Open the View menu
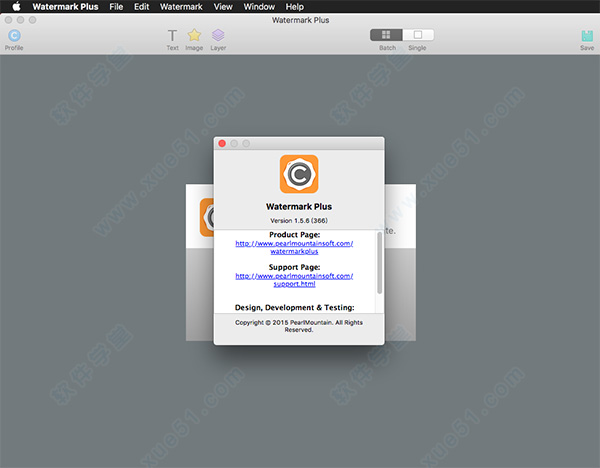The height and width of the screenshot is (468, 600). [223, 7]
